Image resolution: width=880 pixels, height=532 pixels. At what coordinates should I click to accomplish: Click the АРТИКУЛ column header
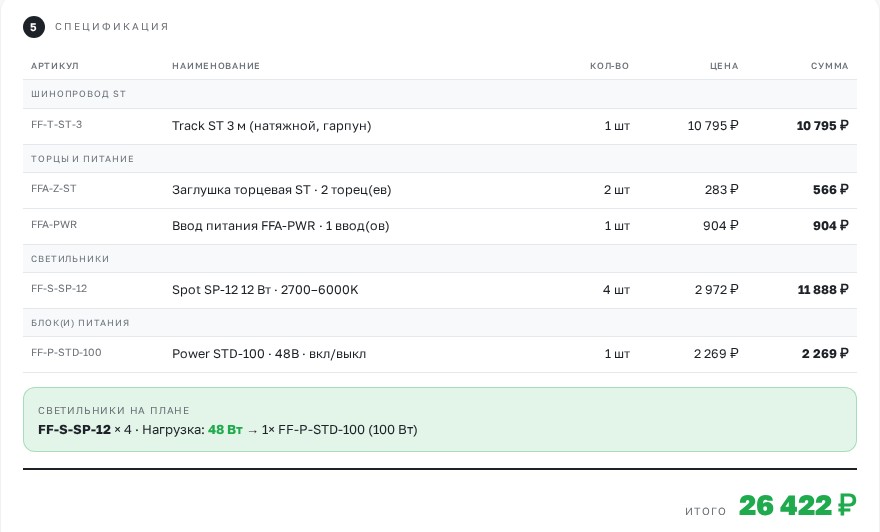[55, 66]
